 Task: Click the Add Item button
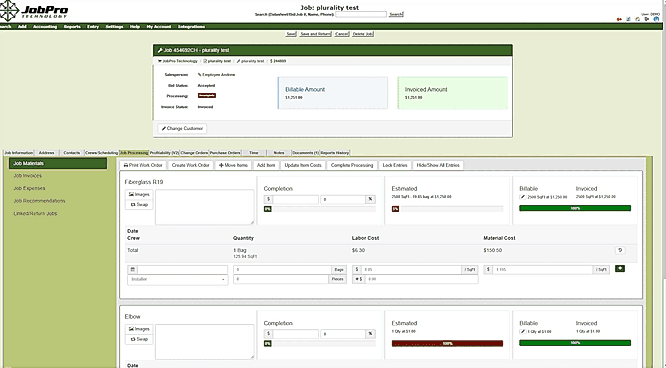266,165
